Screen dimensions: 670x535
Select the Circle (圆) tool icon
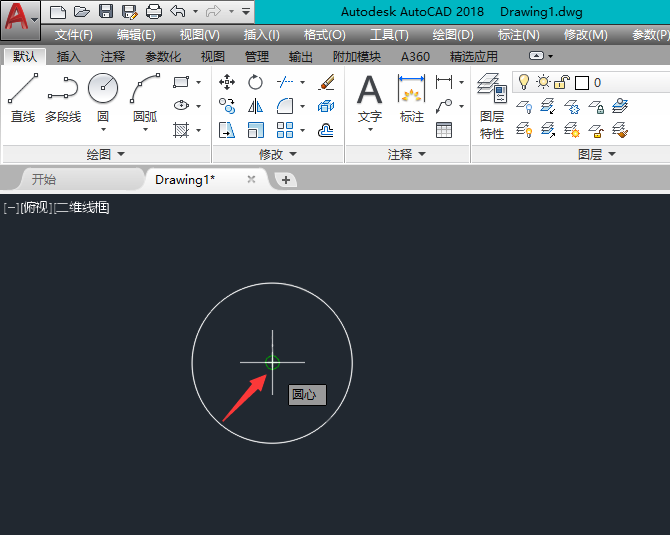point(103,88)
